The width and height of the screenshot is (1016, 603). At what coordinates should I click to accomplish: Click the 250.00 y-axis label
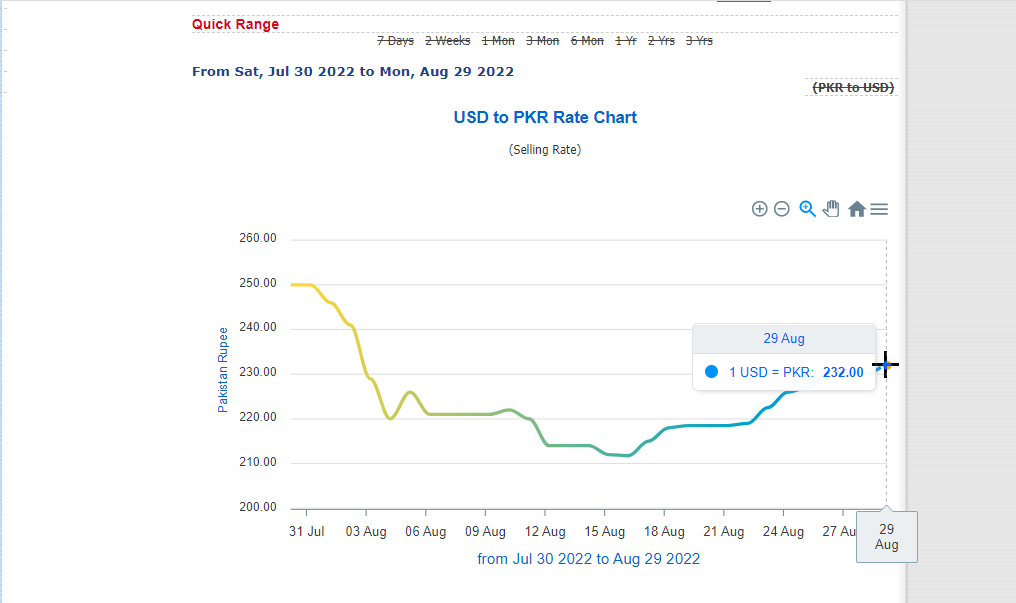pos(258,283)
